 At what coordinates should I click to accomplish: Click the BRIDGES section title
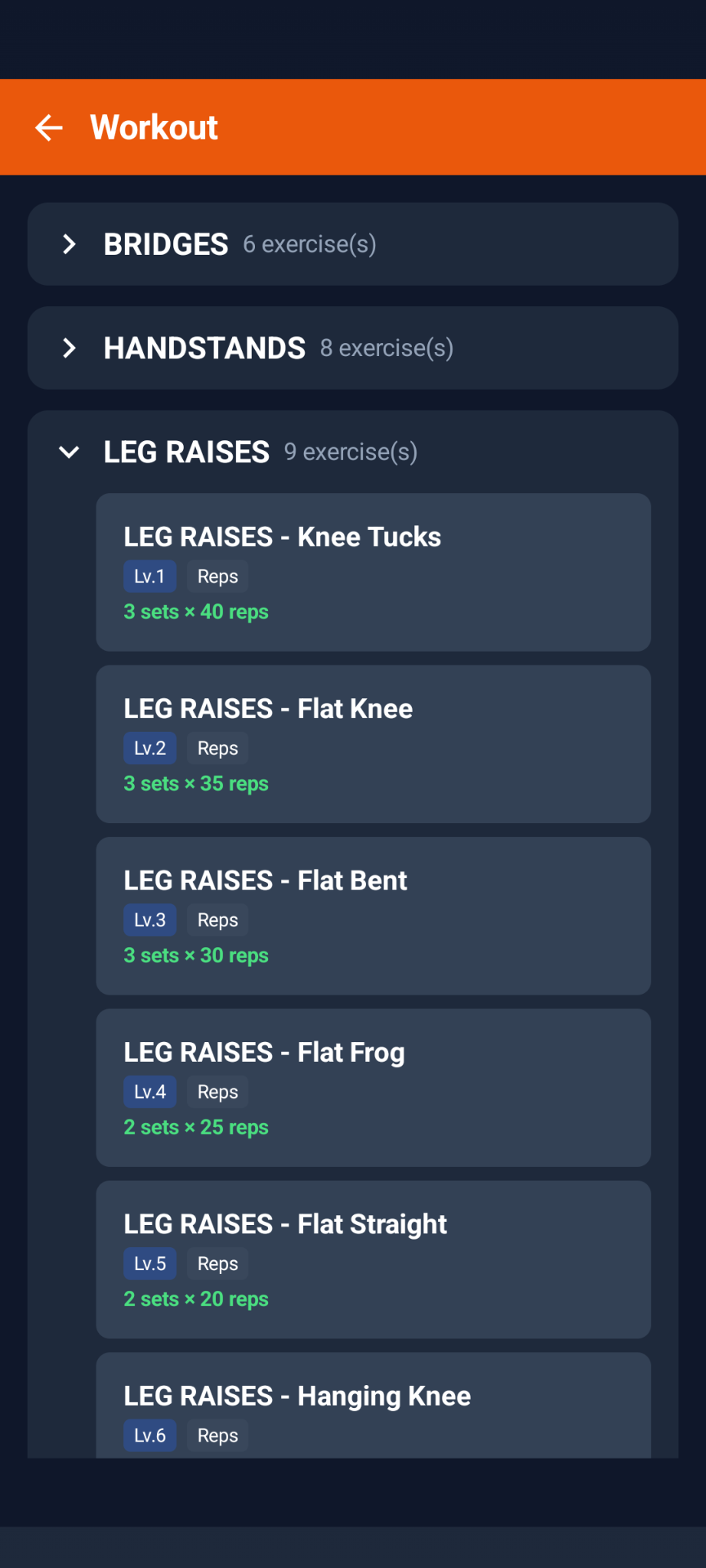166,244
